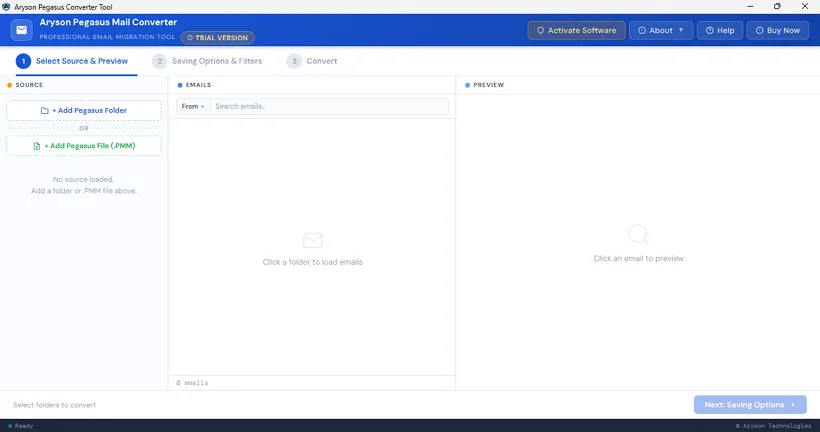
Task: Click the Buy Now button
Action: 778,30
